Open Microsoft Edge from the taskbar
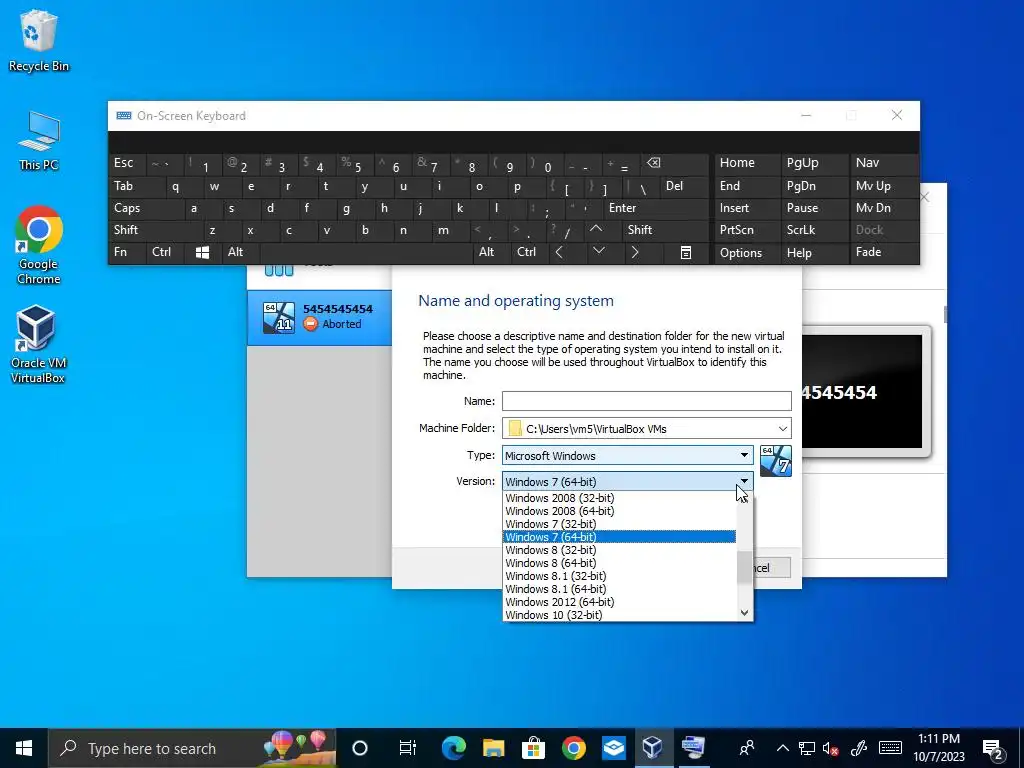Viewport: 1024px width, 768px height. click(454, 748)
